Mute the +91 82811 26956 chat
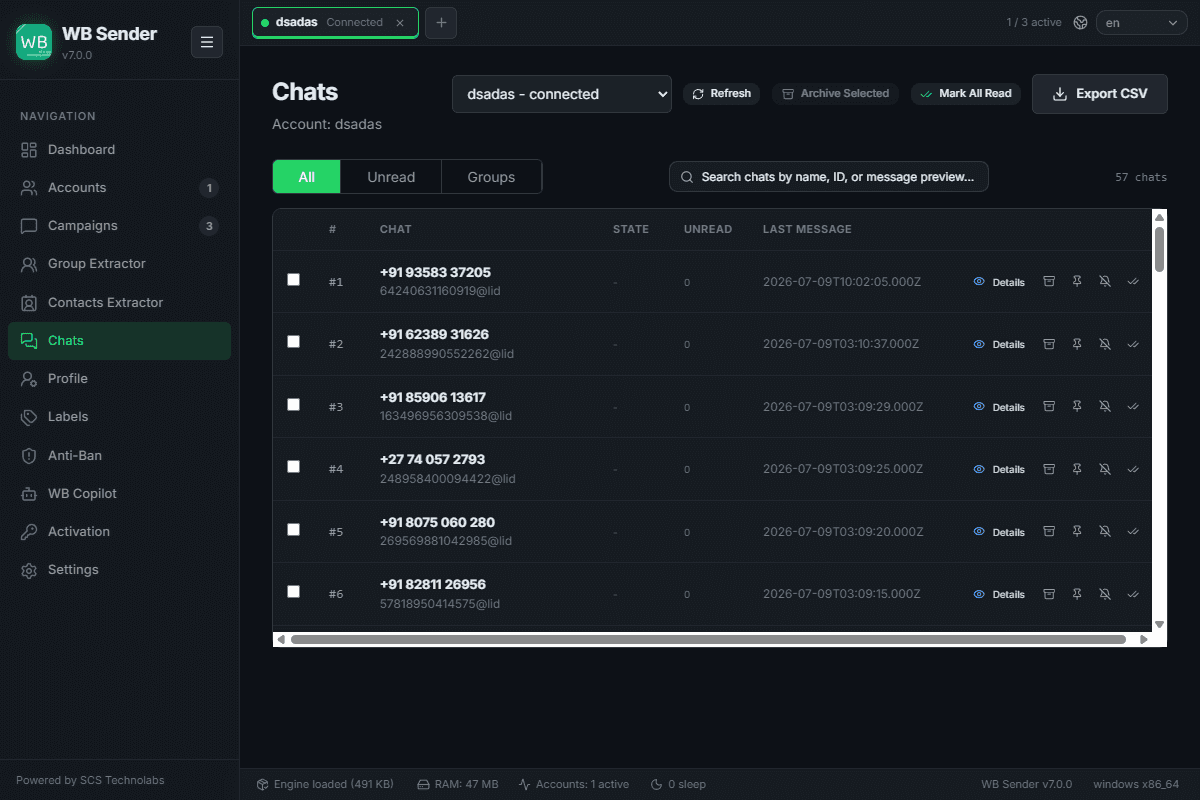The image size is (1200, 800). [1105, 594]
